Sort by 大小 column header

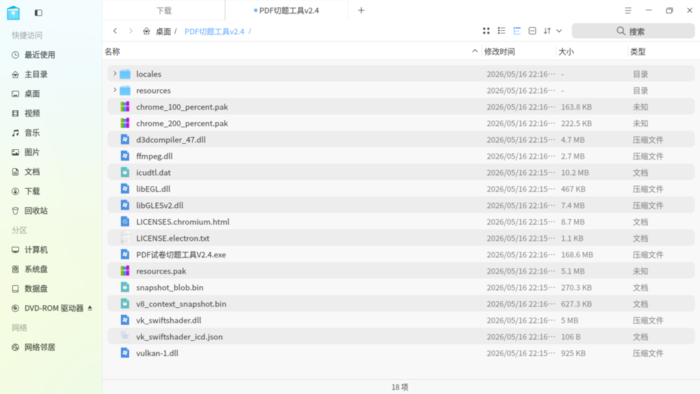566,52
